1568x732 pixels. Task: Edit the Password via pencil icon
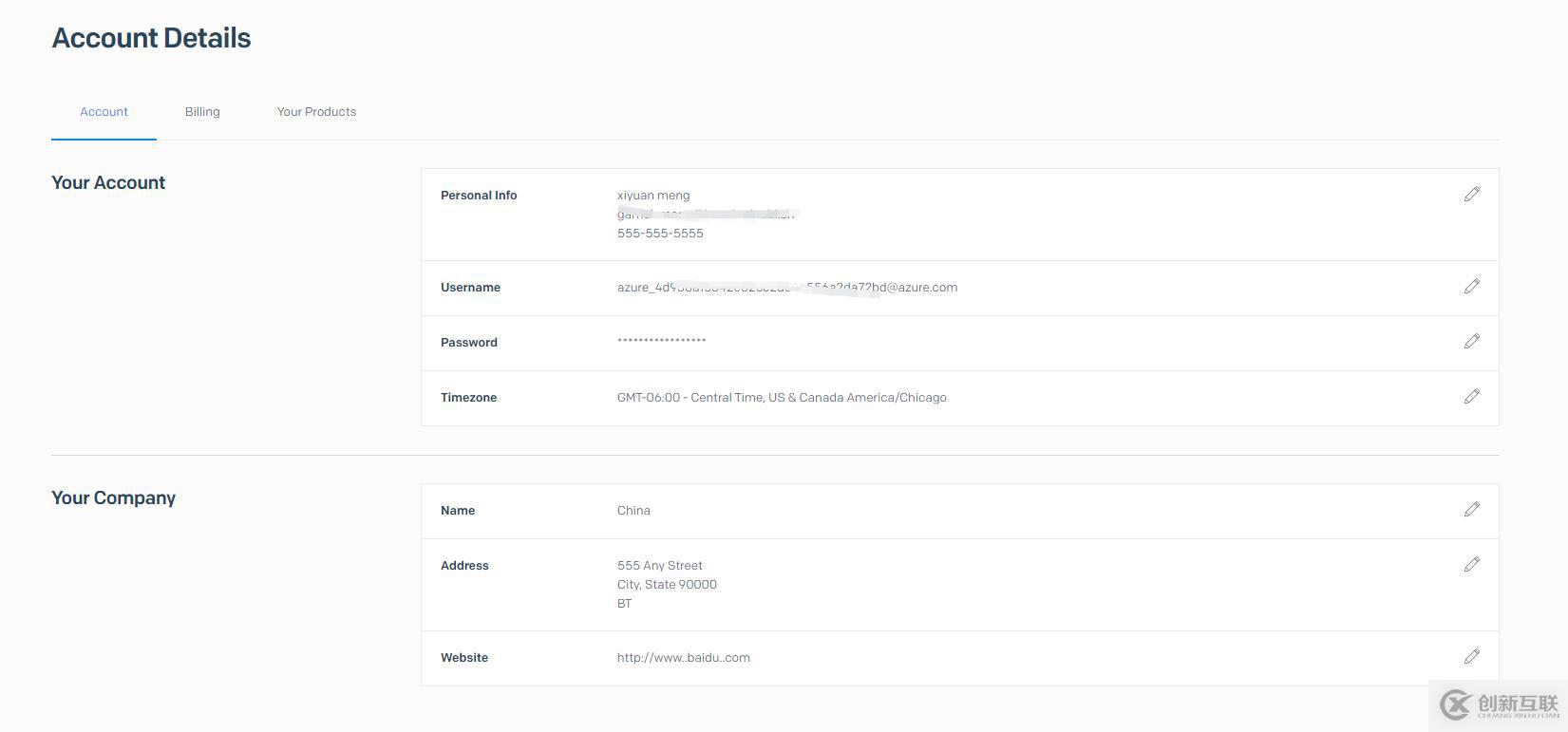1471,342
